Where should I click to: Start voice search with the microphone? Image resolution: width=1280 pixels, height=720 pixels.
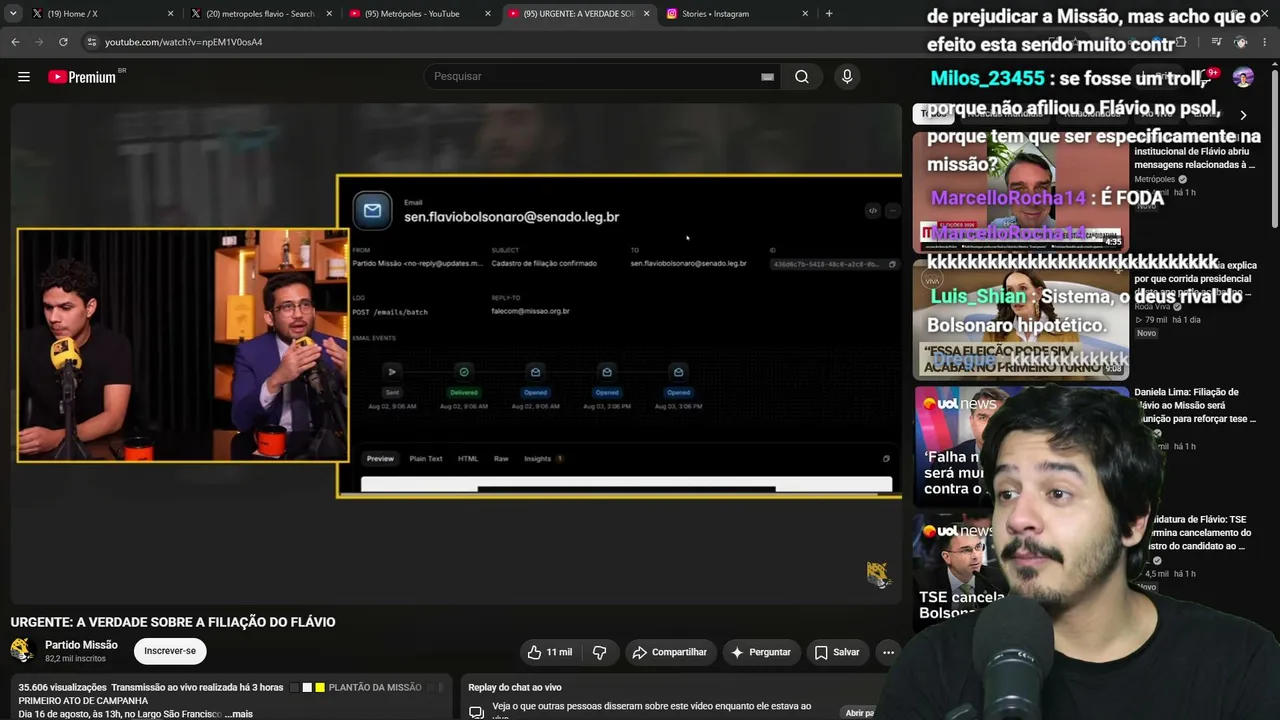click(x=847, y=77)
